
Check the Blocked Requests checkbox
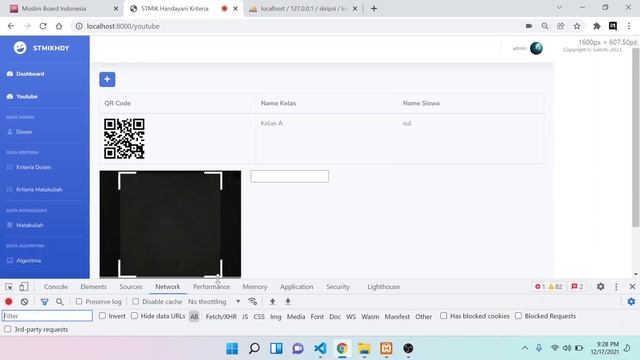pos(518,316)
